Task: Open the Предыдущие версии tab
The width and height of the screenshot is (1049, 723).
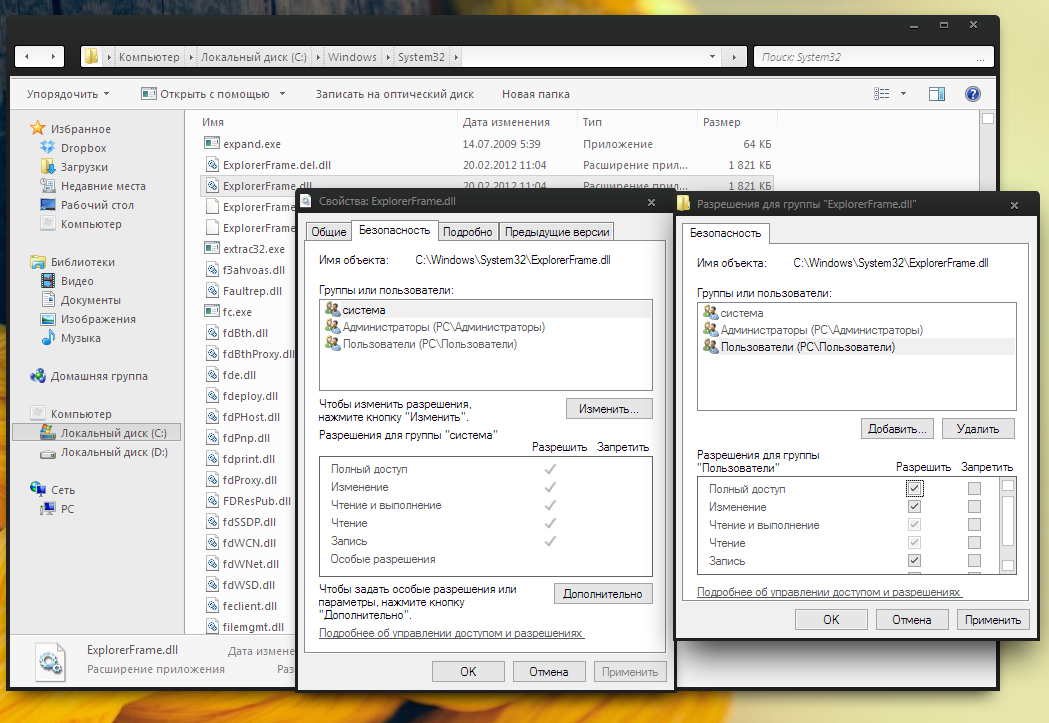Action: 557,231
